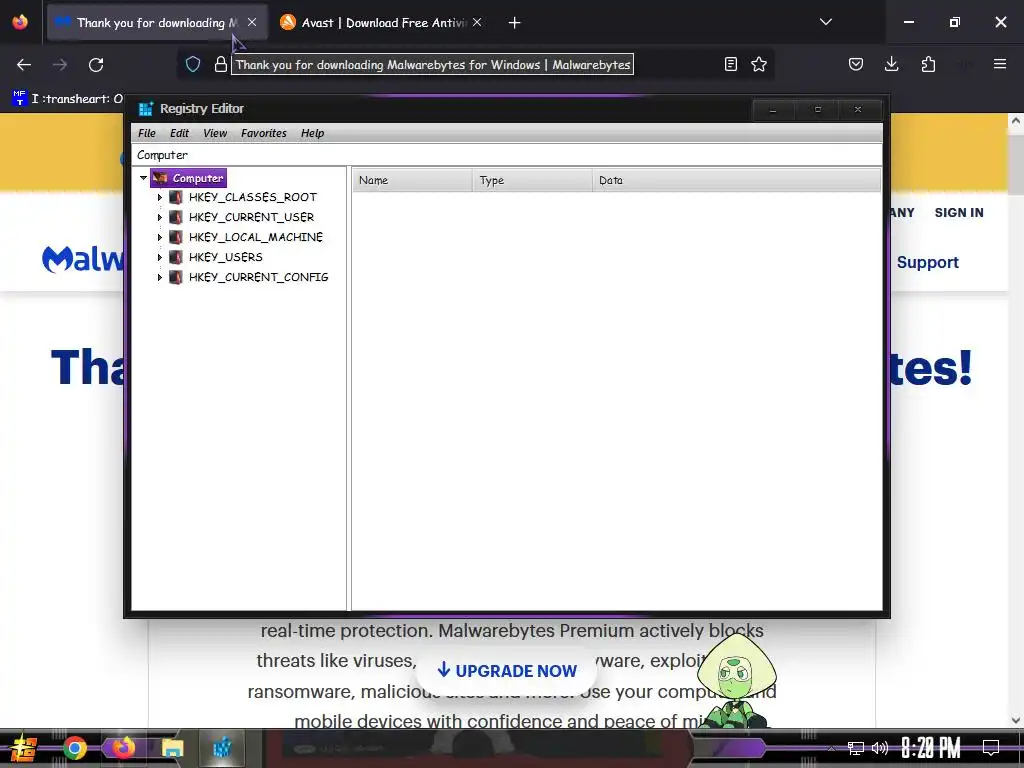
Task: Select the HKEY_LOCAL_MACHINE label
Action: [256, 237]
